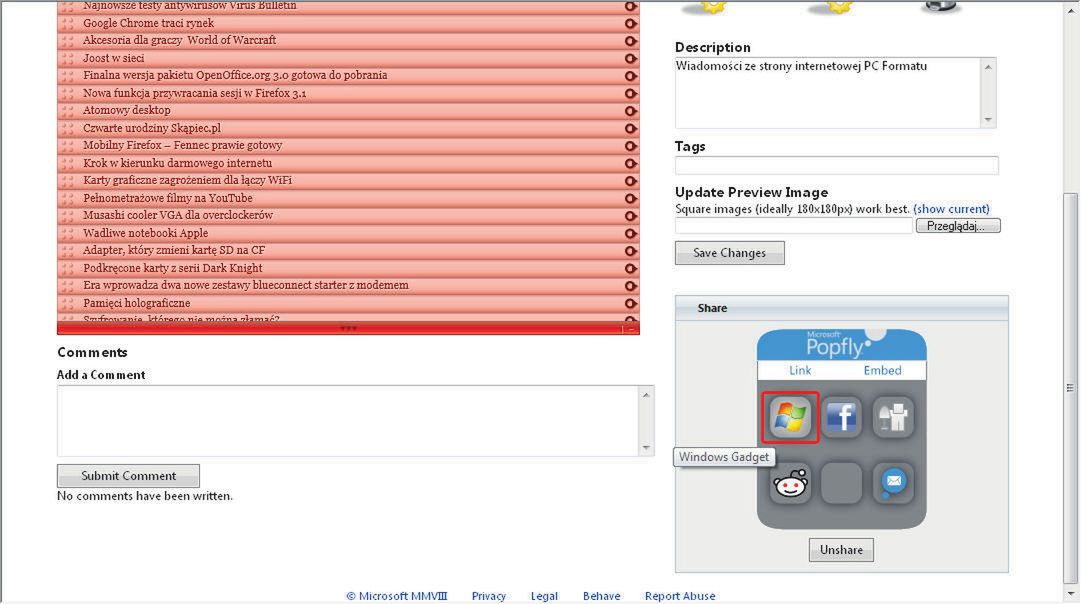This screenshot has height=604, width=1081.
Task: Click arrow icon for Musashi cooler VGA row
Action: pos(630,217)
